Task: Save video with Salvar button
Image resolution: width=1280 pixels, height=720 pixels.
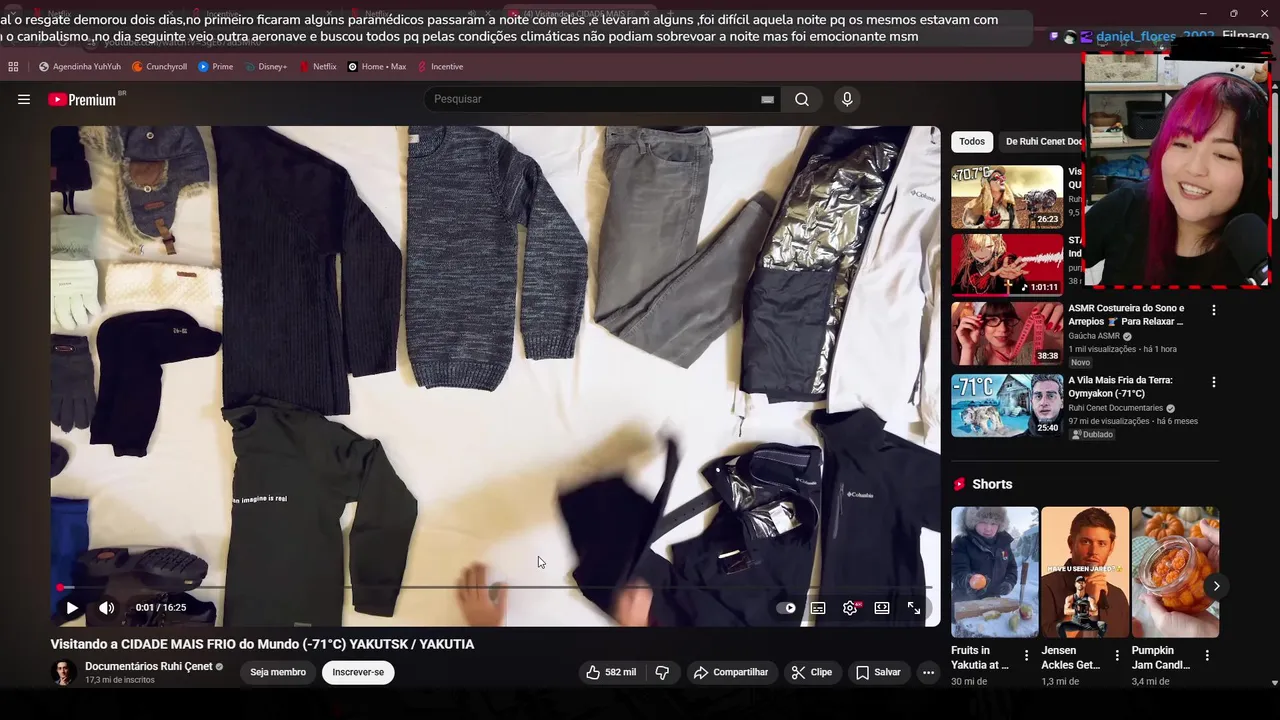Action: (878, 672)
